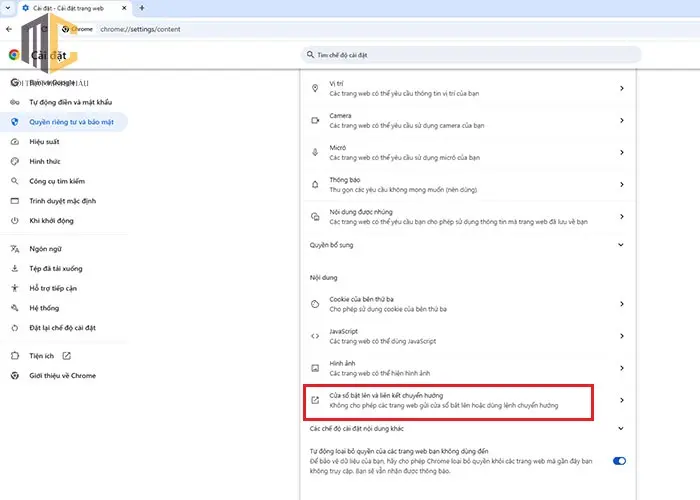
Task: Open Camera permission settings
Action: pyautogui.click(x=468, y=121)
